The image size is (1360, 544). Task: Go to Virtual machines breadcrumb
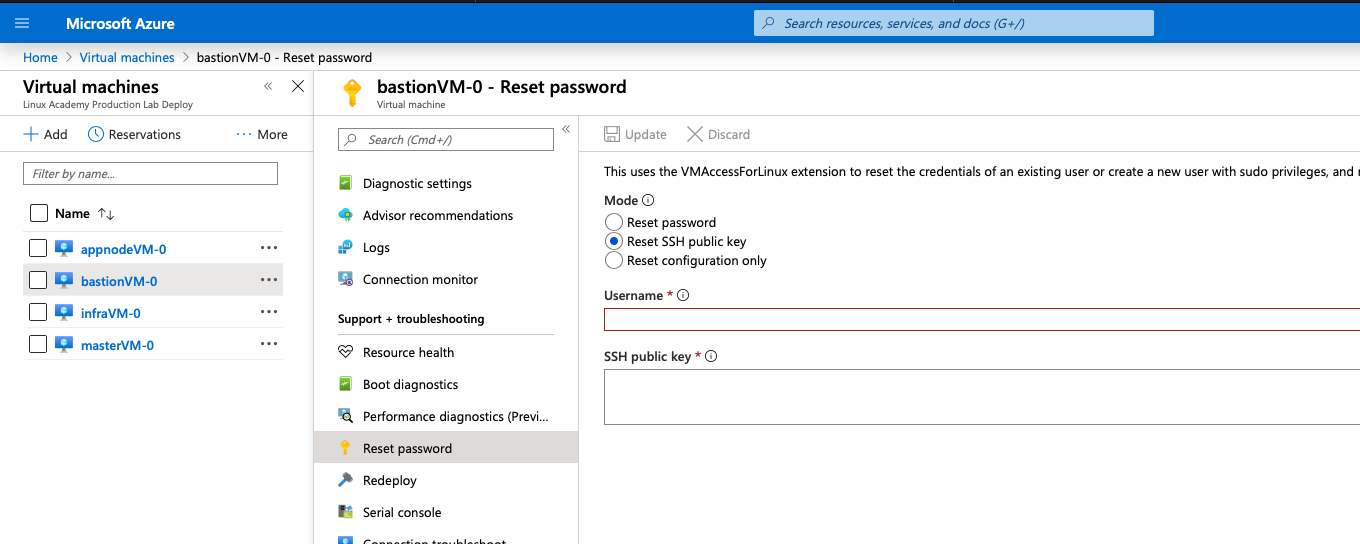127,57
